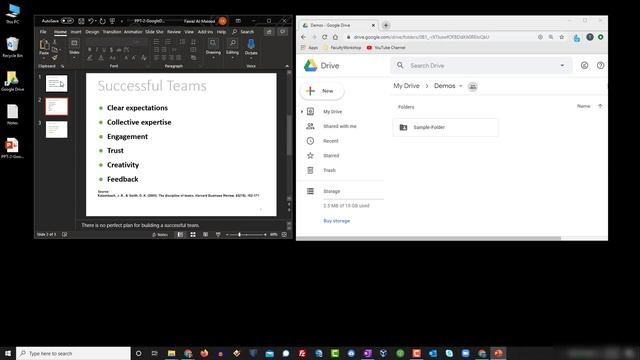The width and height of the screenshot is (640, 360).
Task: Expand the My Drive tree arrow
Action: (x=302, y=111)
